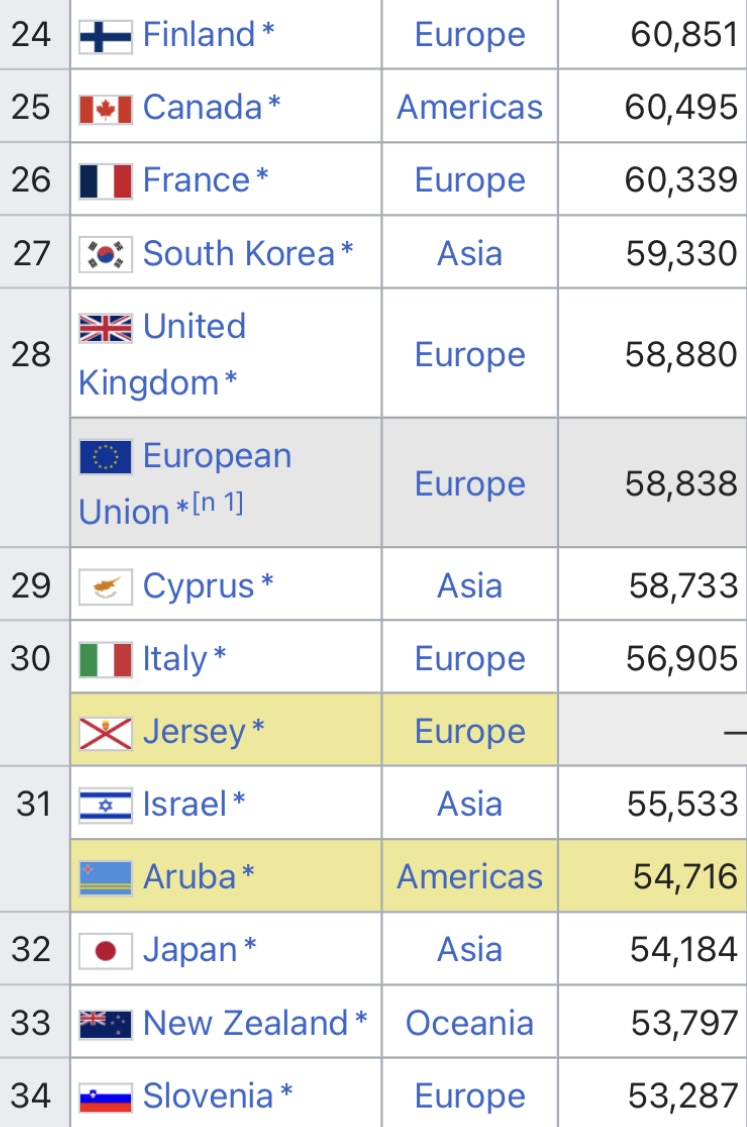Click the South Korea flag icon

point(106,255)
